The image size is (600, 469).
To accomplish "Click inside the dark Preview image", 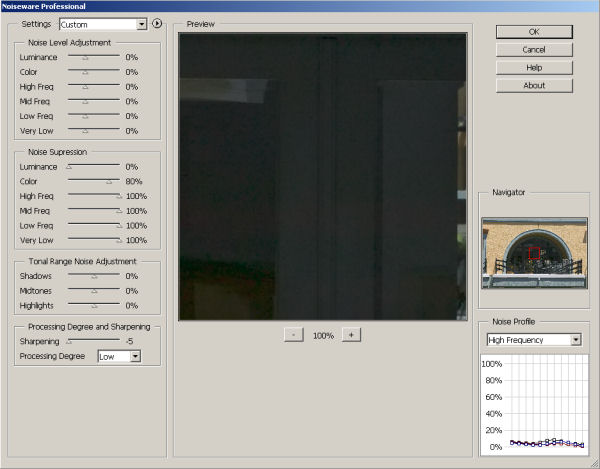I will tap(323, 176).
